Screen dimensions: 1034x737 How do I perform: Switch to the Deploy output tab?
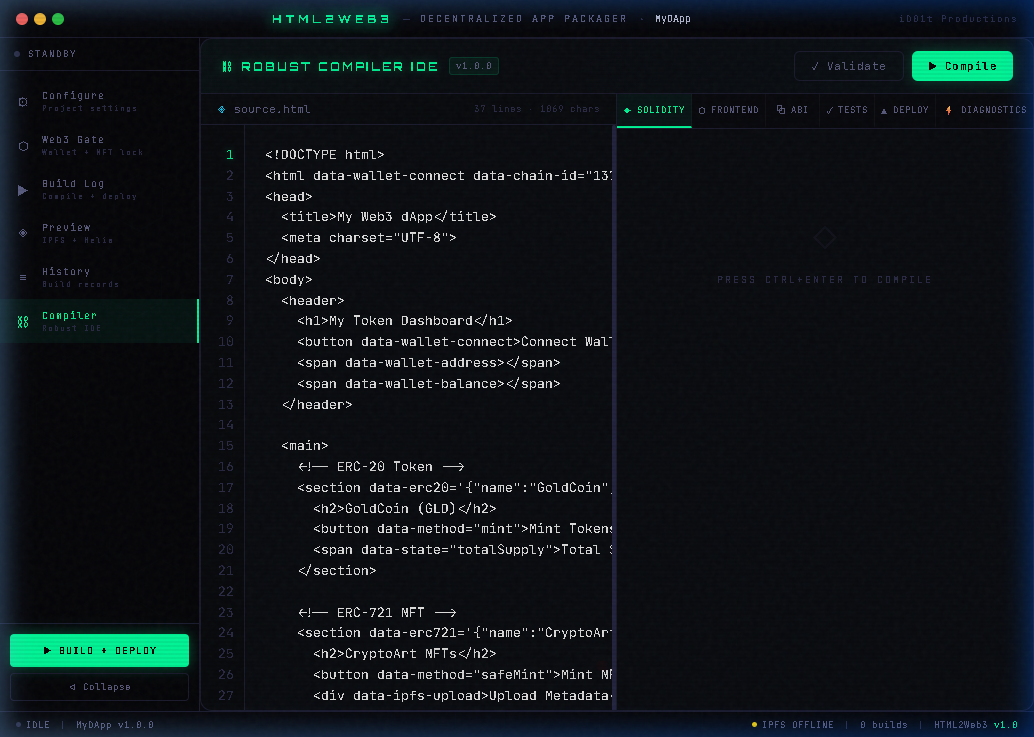pos(905,110)
